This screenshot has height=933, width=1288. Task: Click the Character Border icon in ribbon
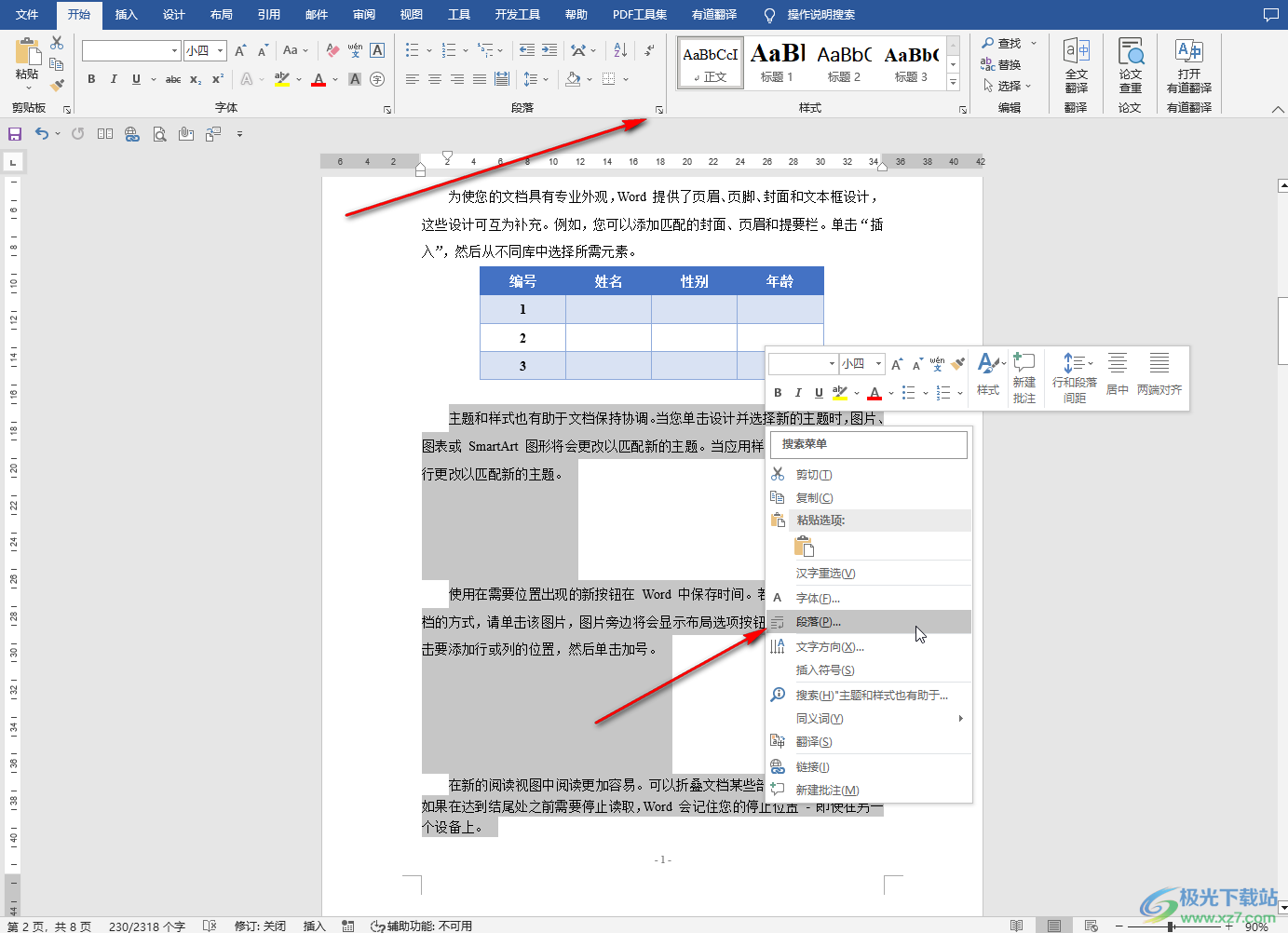tap(377, 50)
